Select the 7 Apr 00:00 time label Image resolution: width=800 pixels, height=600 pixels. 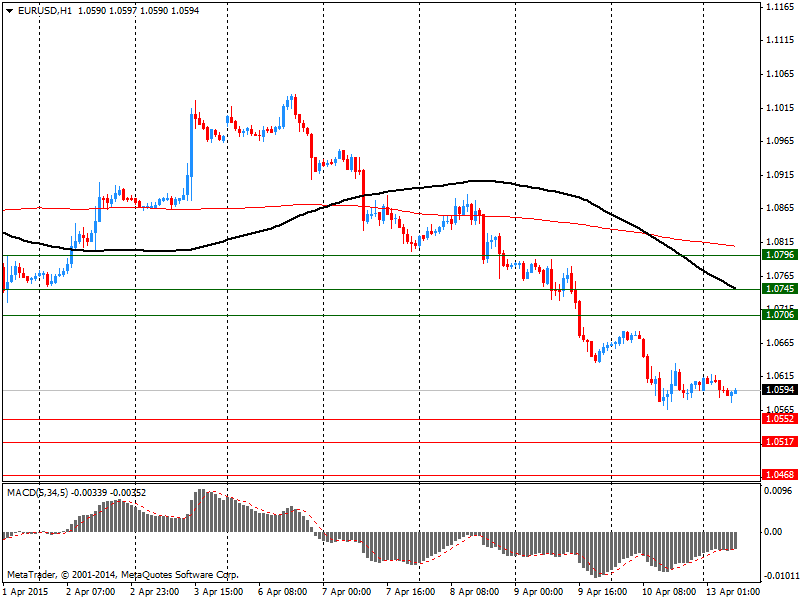tap(346, 592)
